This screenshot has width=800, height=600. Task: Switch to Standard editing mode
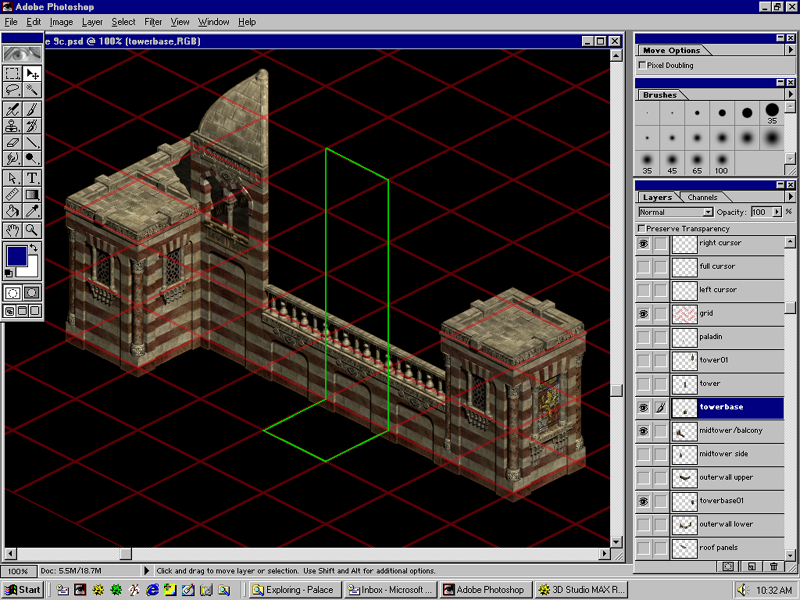tap(12, 293)
